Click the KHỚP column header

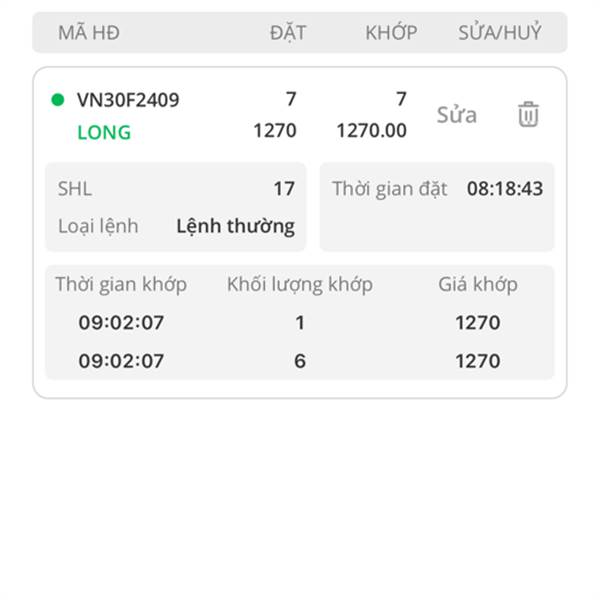pos(391,32)
